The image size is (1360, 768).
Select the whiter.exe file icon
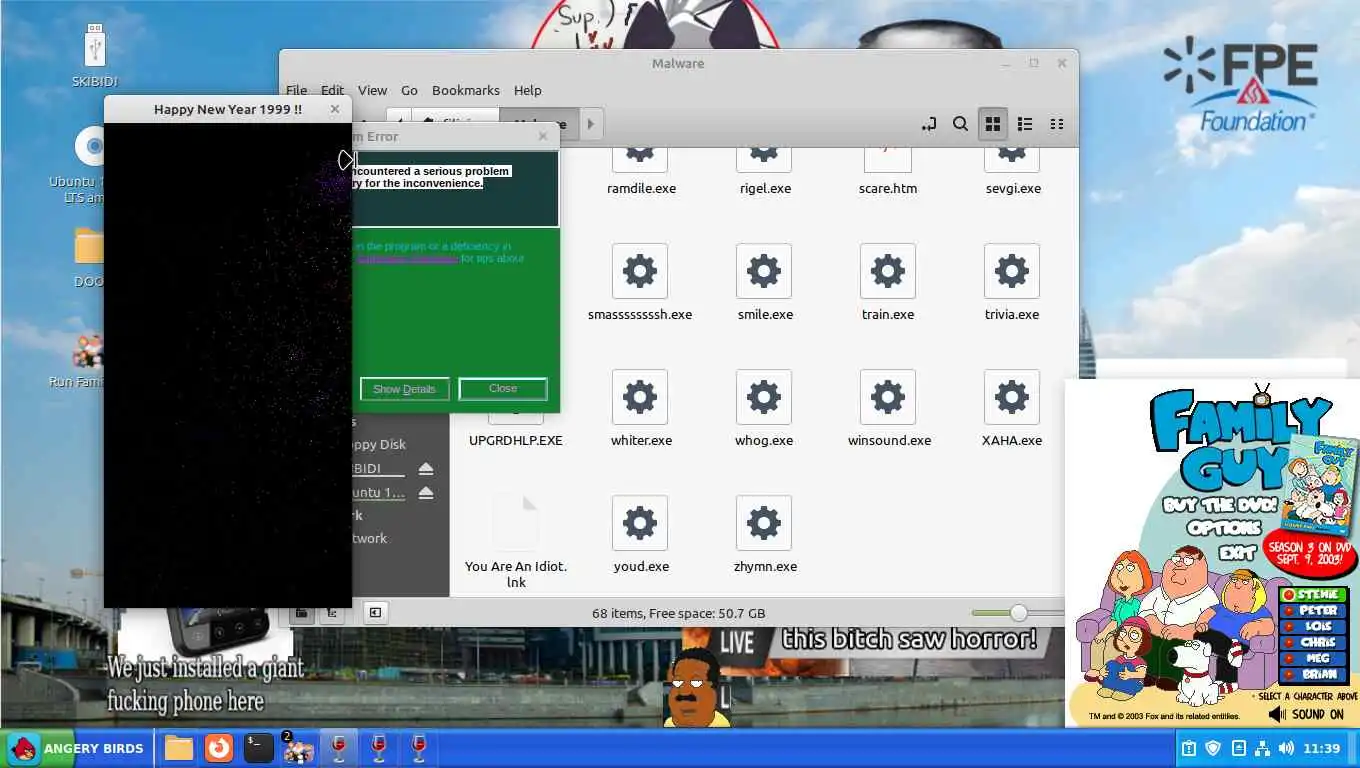[x=640, y=397]
